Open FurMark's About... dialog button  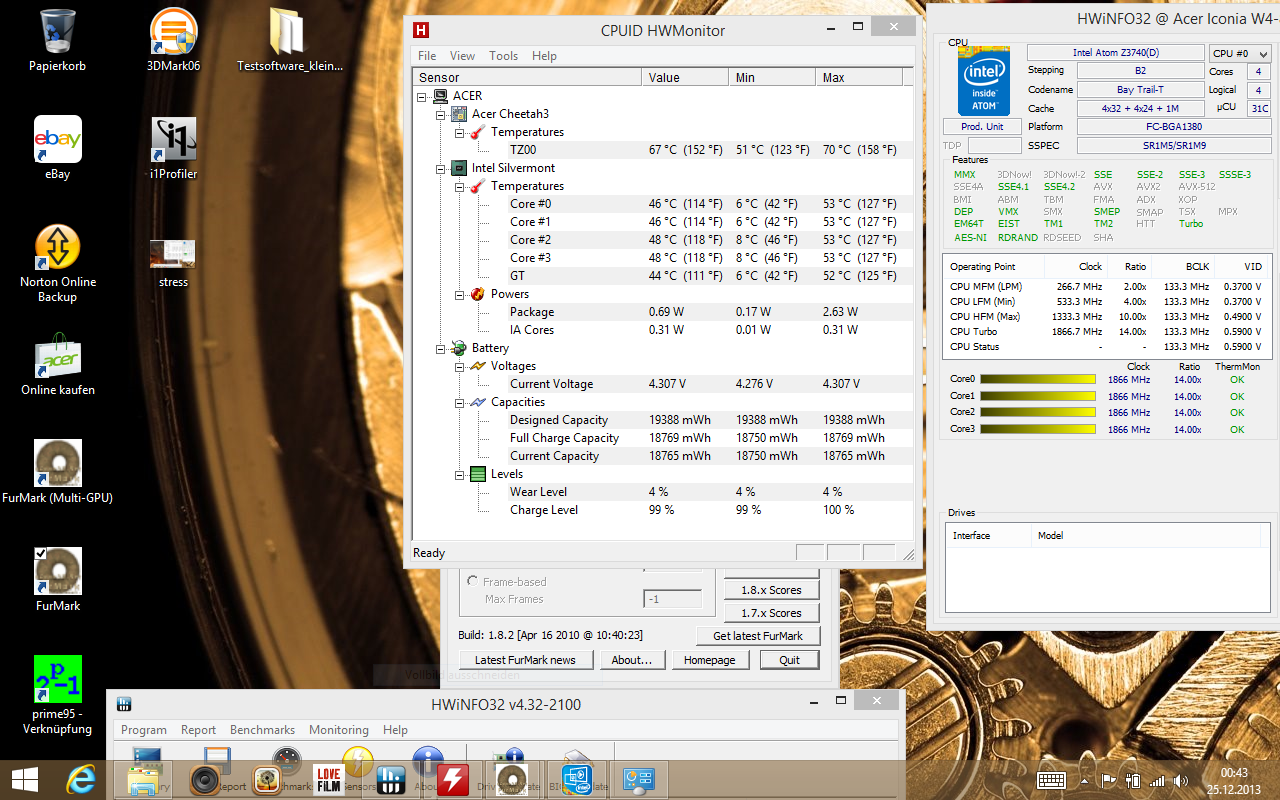[632, 660]
